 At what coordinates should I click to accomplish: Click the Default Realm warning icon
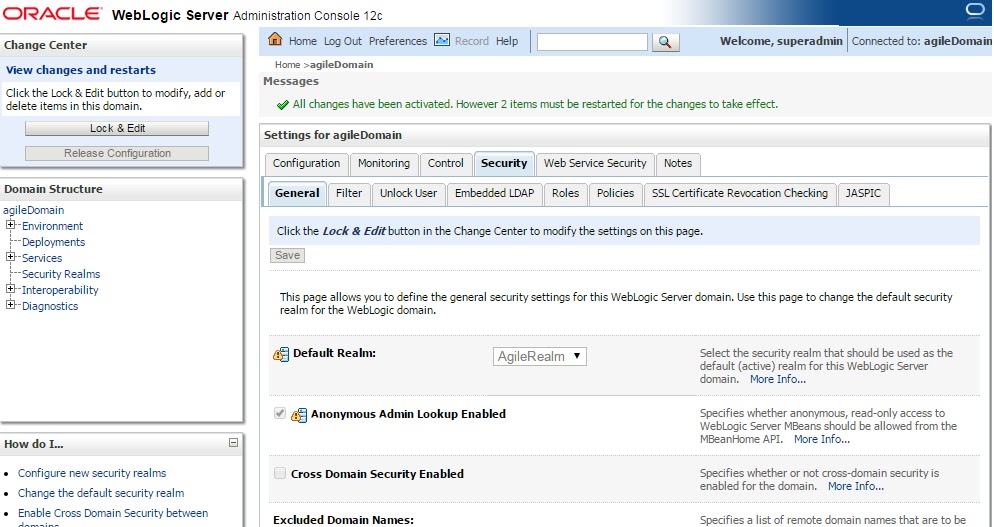pos(281,355)
